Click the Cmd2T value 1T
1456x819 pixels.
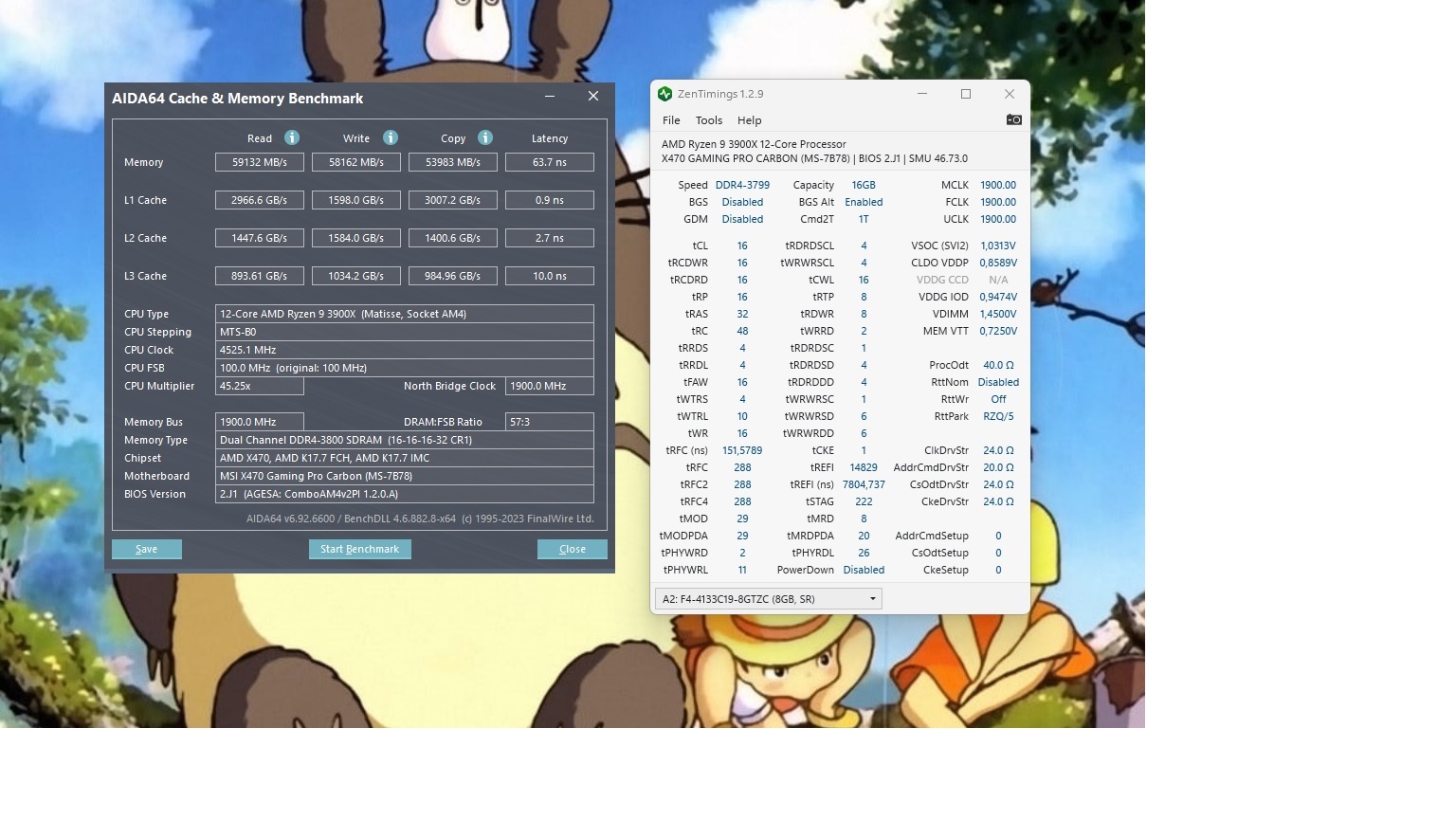(x=864, y=219)
